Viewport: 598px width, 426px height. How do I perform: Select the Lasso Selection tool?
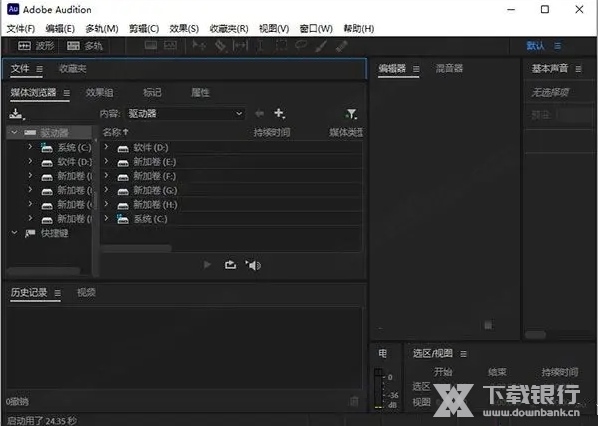pos(301,45)
